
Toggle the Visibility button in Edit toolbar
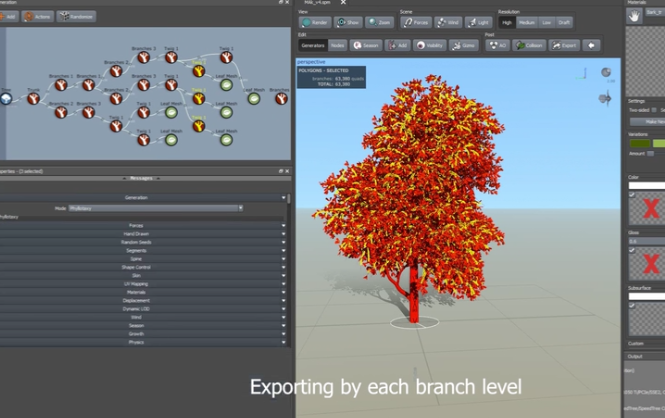point(430,45)
